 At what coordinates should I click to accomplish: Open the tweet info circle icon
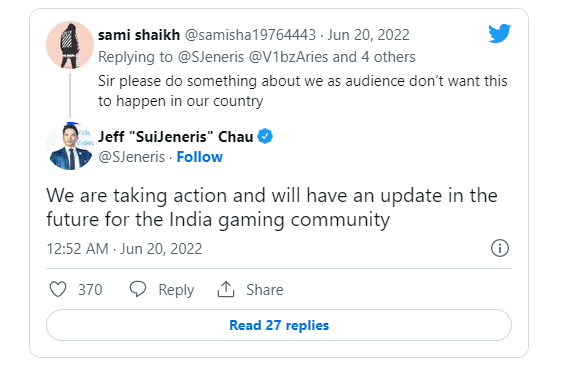pyautogui.click(x=499, y=248)
